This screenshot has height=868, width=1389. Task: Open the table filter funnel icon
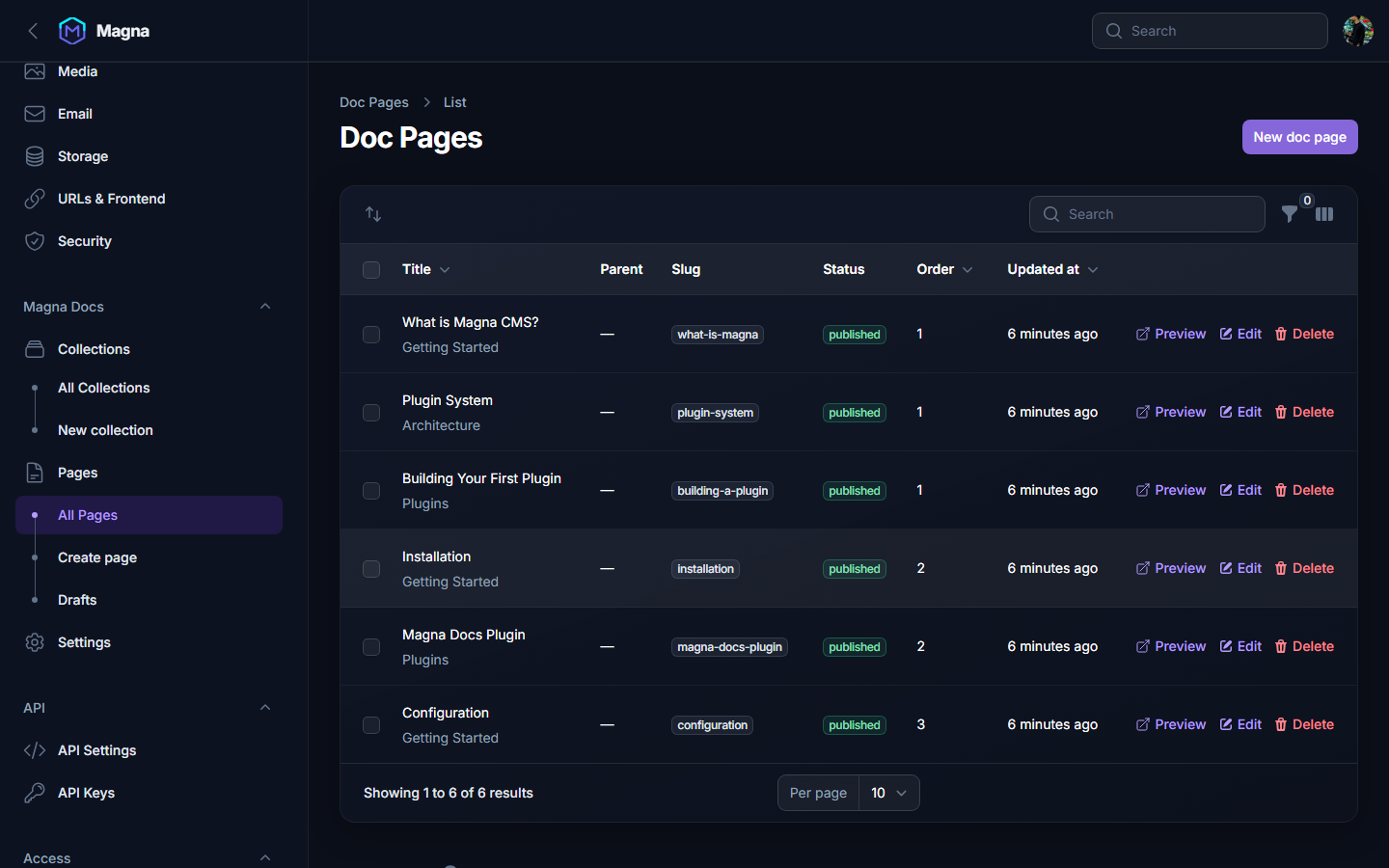(1289, 214)
